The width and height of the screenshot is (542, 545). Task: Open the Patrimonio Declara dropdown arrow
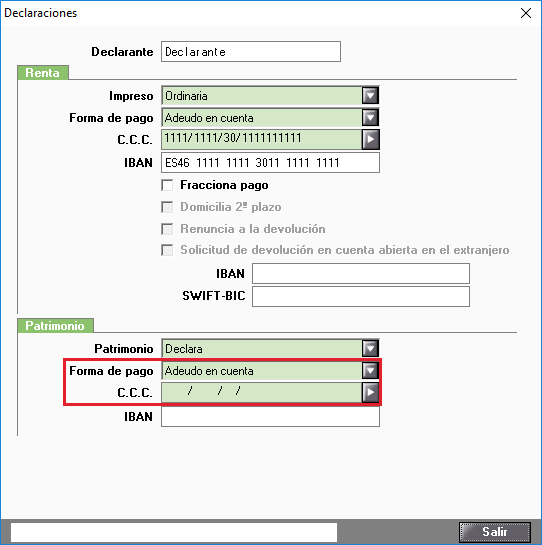click(x=370, y=348)
